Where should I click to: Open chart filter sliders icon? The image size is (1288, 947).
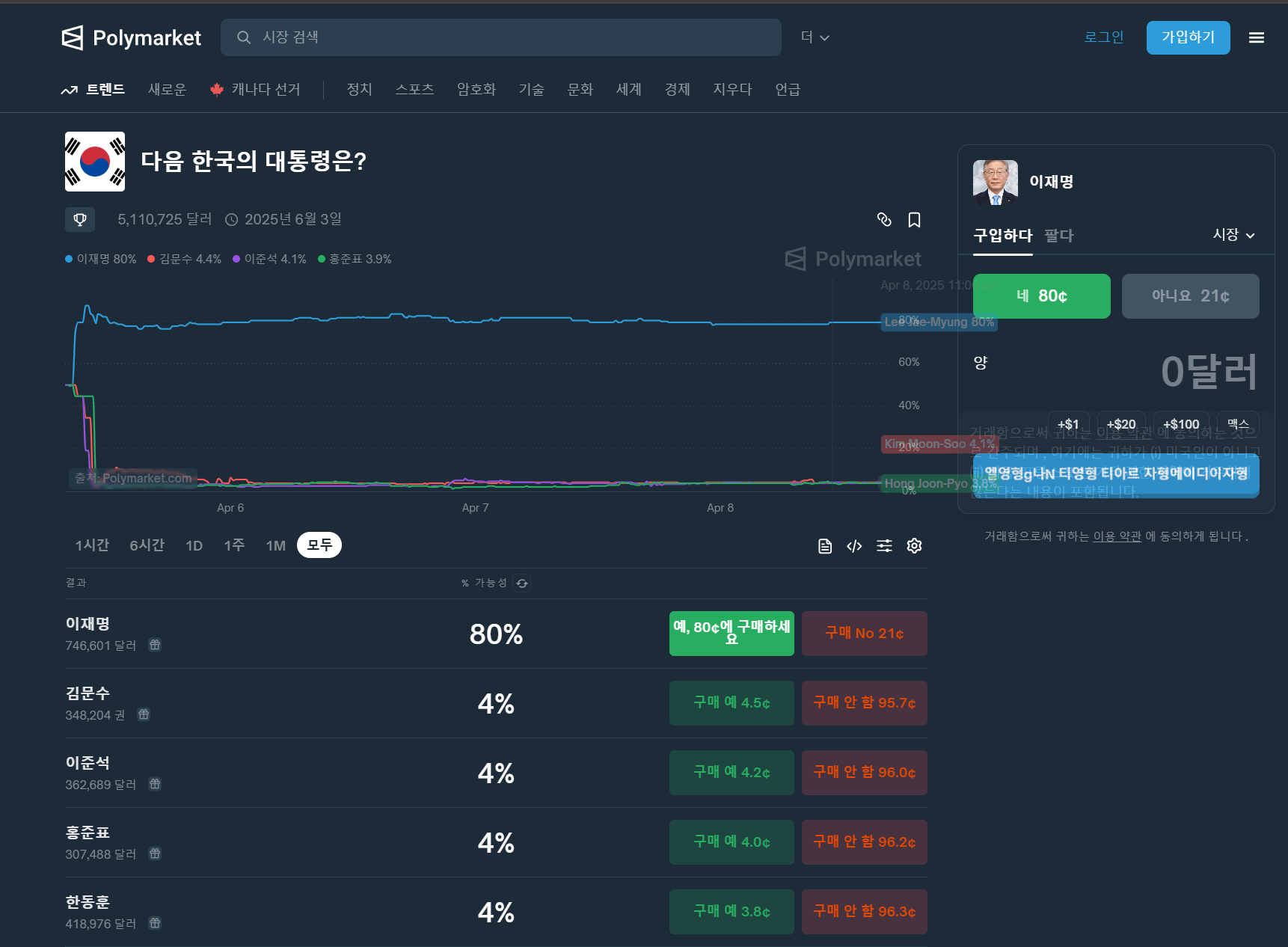coord(884,546)
